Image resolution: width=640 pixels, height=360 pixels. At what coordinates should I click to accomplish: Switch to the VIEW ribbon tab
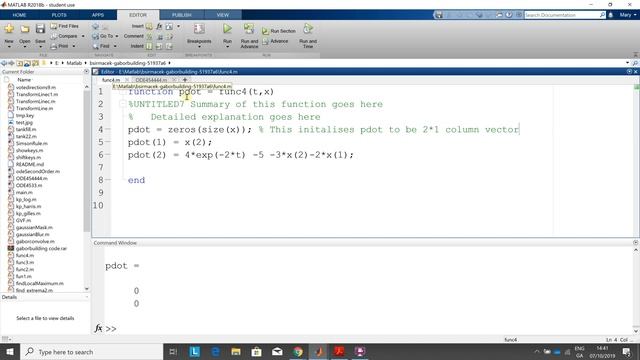[222, 15]
